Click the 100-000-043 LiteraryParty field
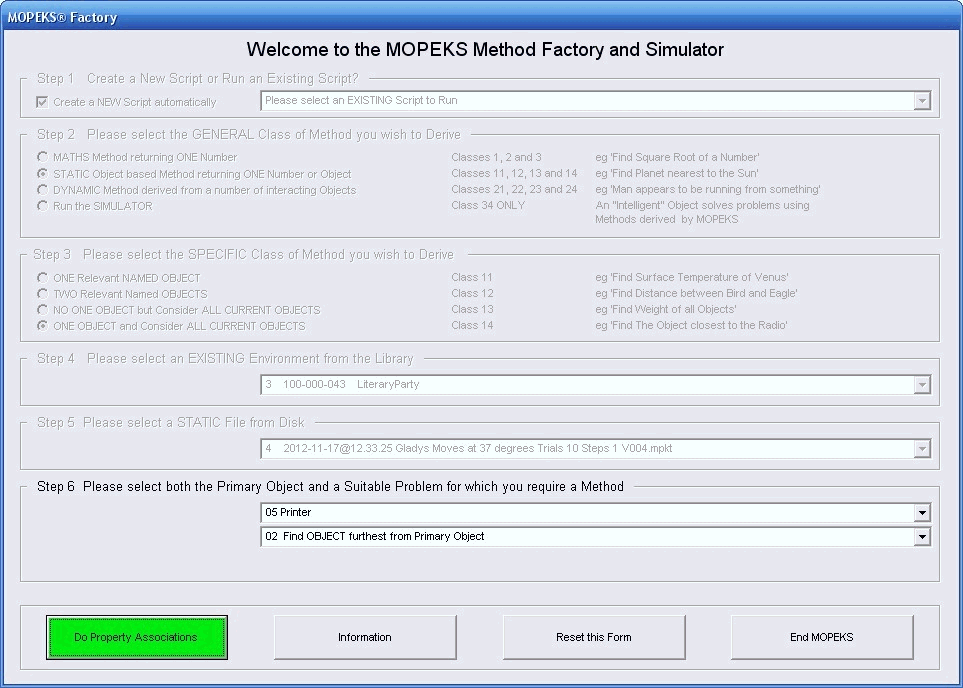This screenshot has height=688, width=963. pos(596,385)
